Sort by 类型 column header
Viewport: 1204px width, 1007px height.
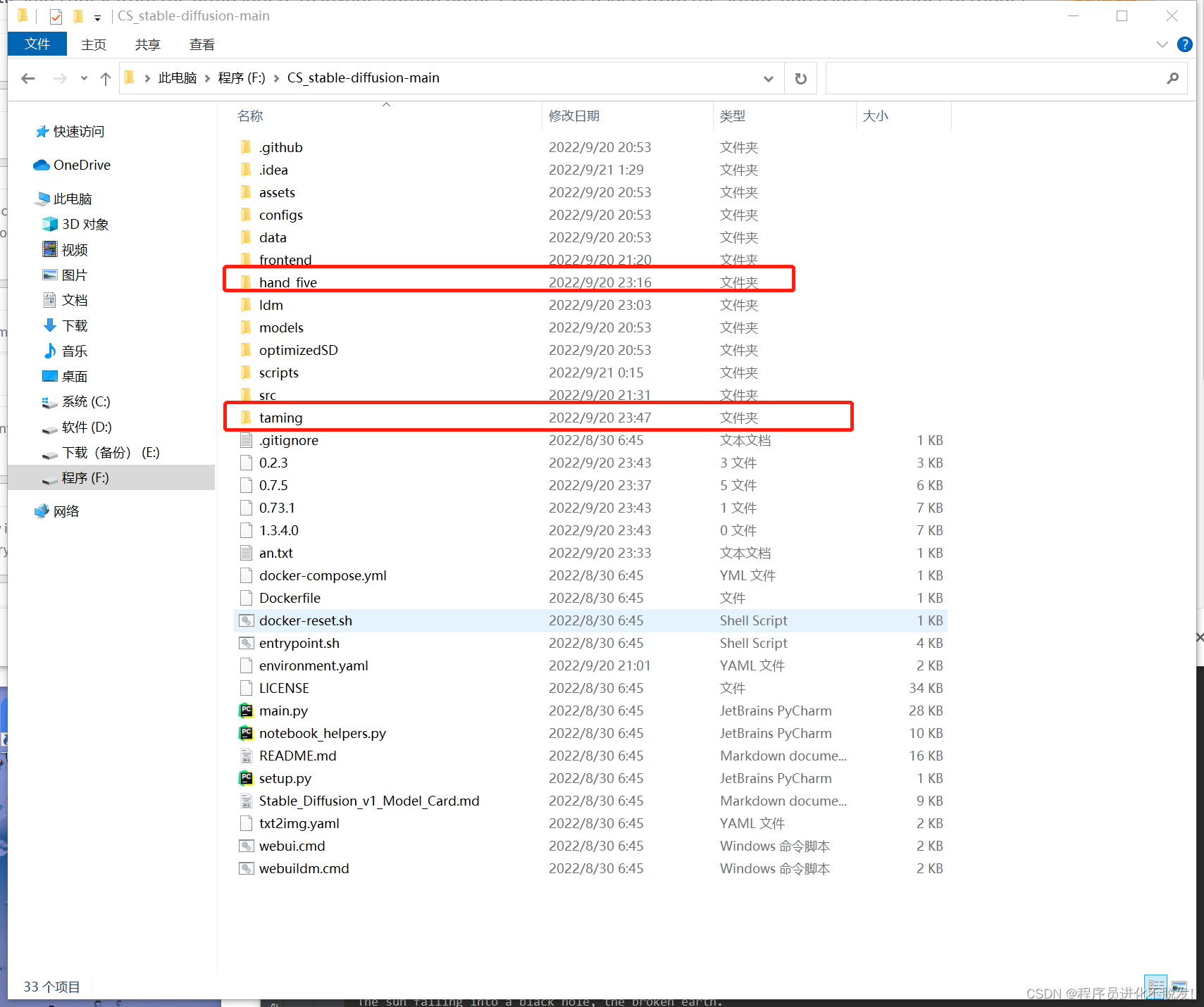733,115
